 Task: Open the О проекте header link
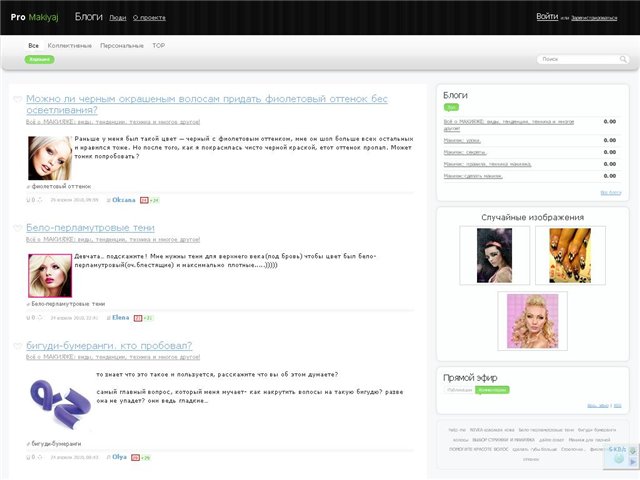149,18
